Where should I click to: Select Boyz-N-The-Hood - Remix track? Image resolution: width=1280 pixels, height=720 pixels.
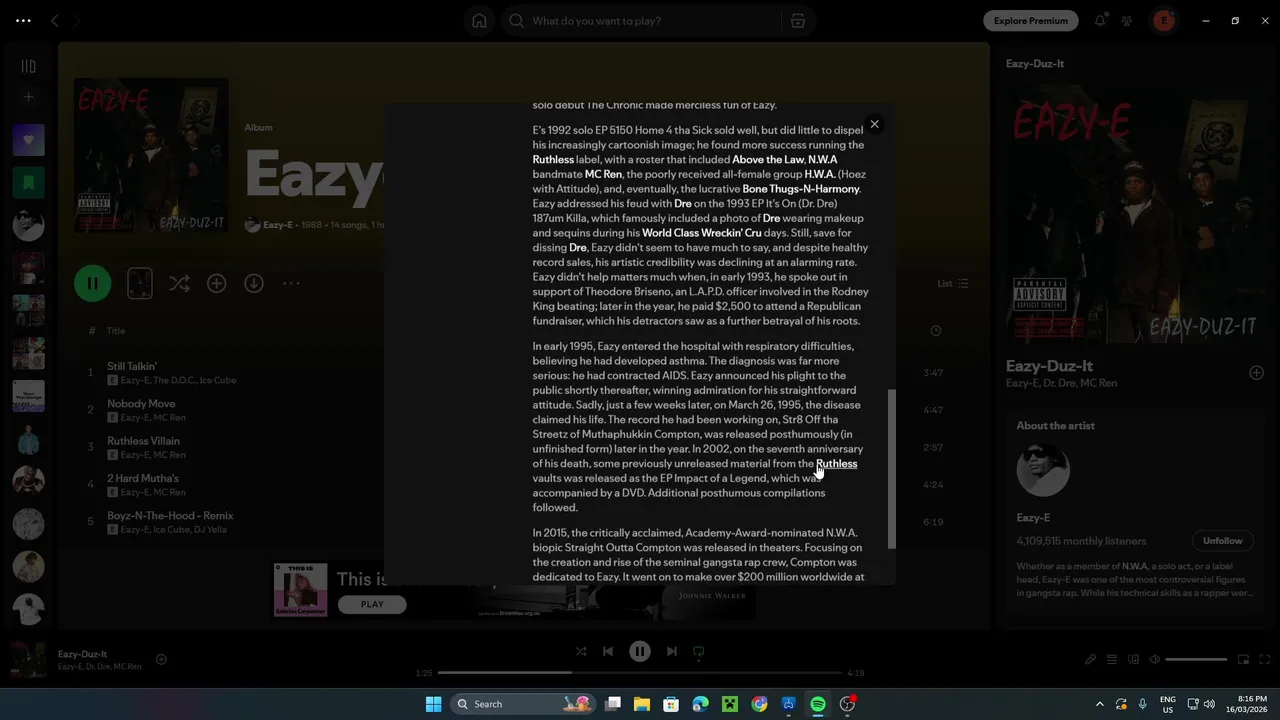(170, 516)
